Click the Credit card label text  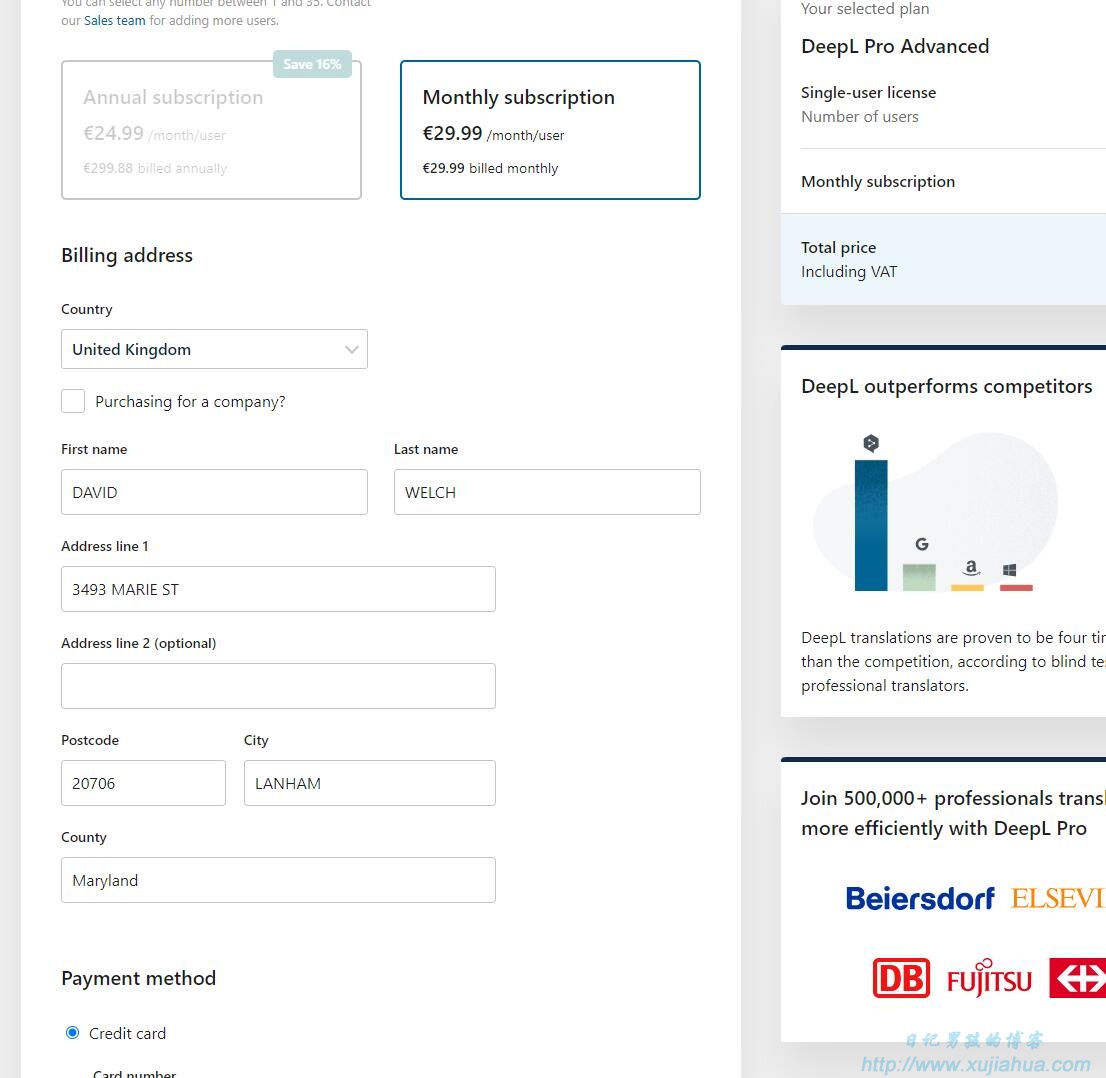click(127, 1034)
